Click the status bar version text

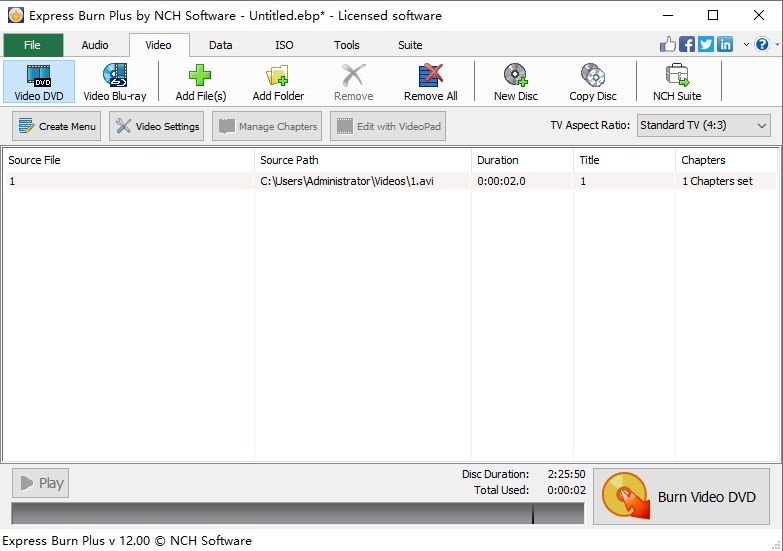127,541
